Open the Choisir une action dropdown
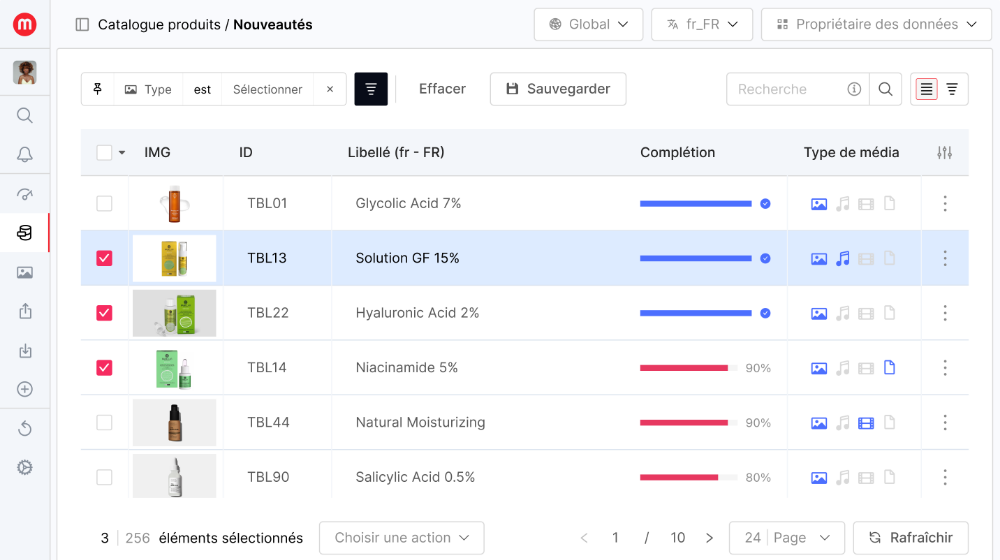This screenshot has height=560, width=1000. pos(401,538)
